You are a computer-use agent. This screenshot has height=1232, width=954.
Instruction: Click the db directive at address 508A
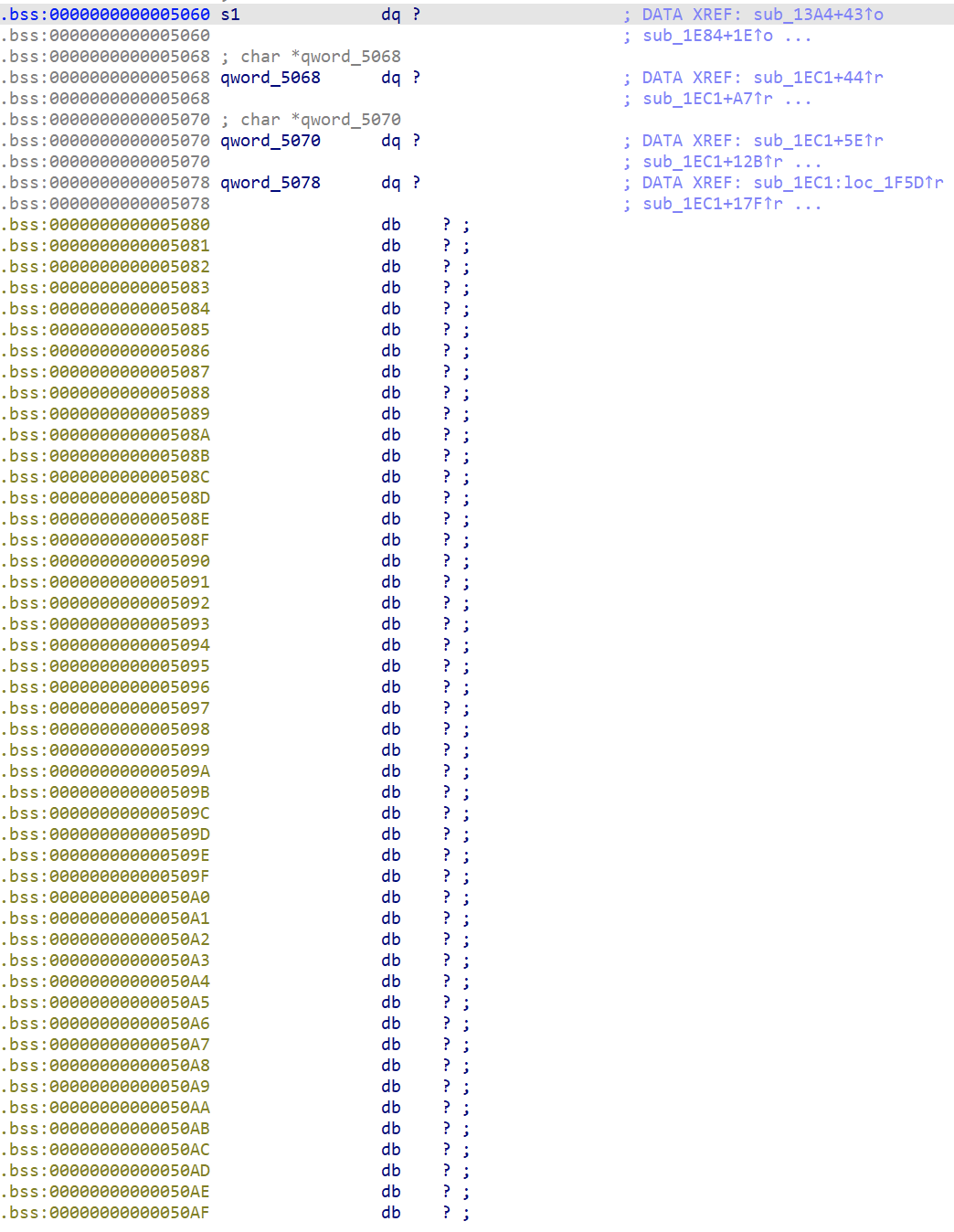tap(390, 435)
